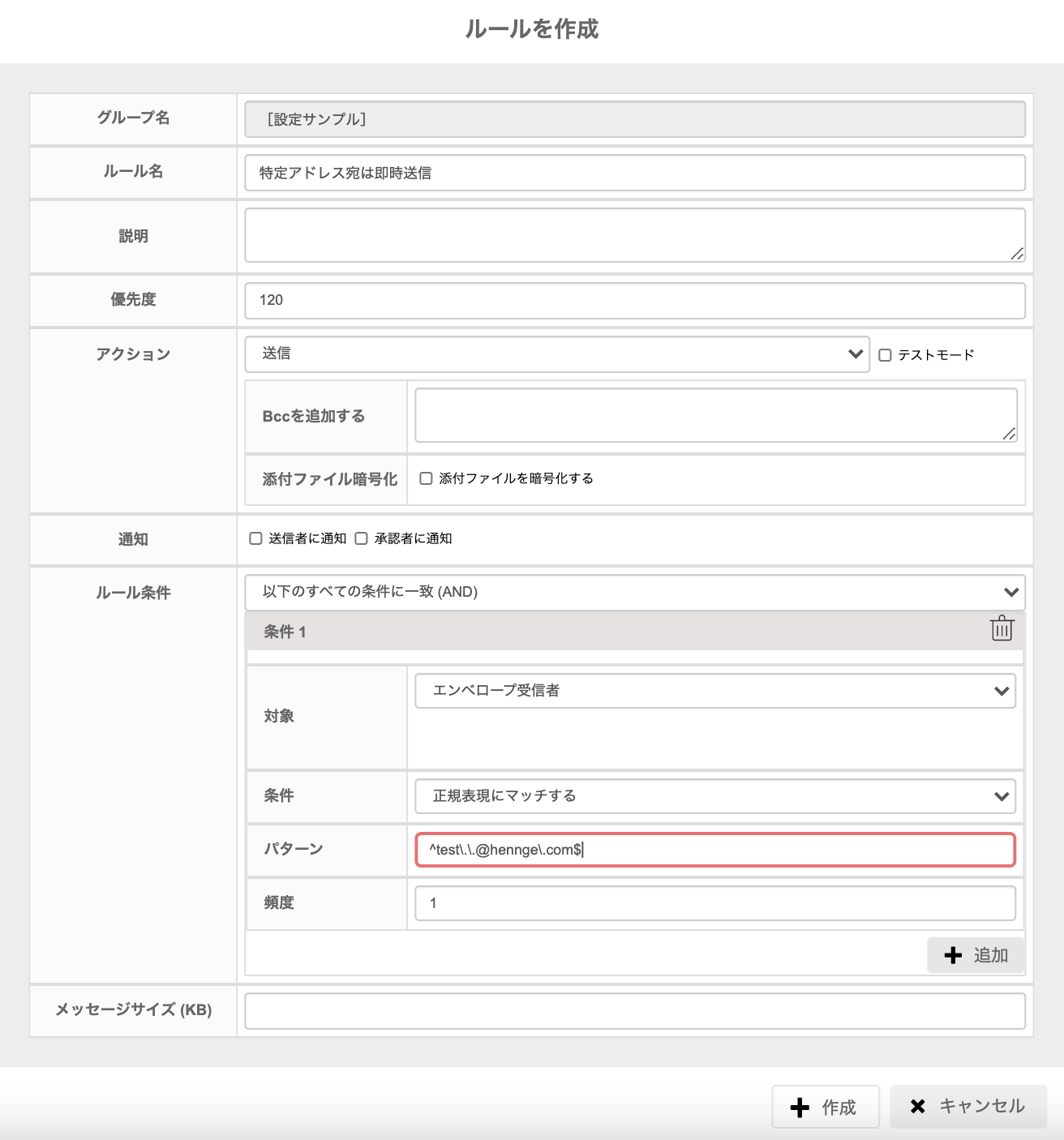Tick the 承認者に通知 checkbox
Viewport: 1064px width, 1140px height.
361,538
